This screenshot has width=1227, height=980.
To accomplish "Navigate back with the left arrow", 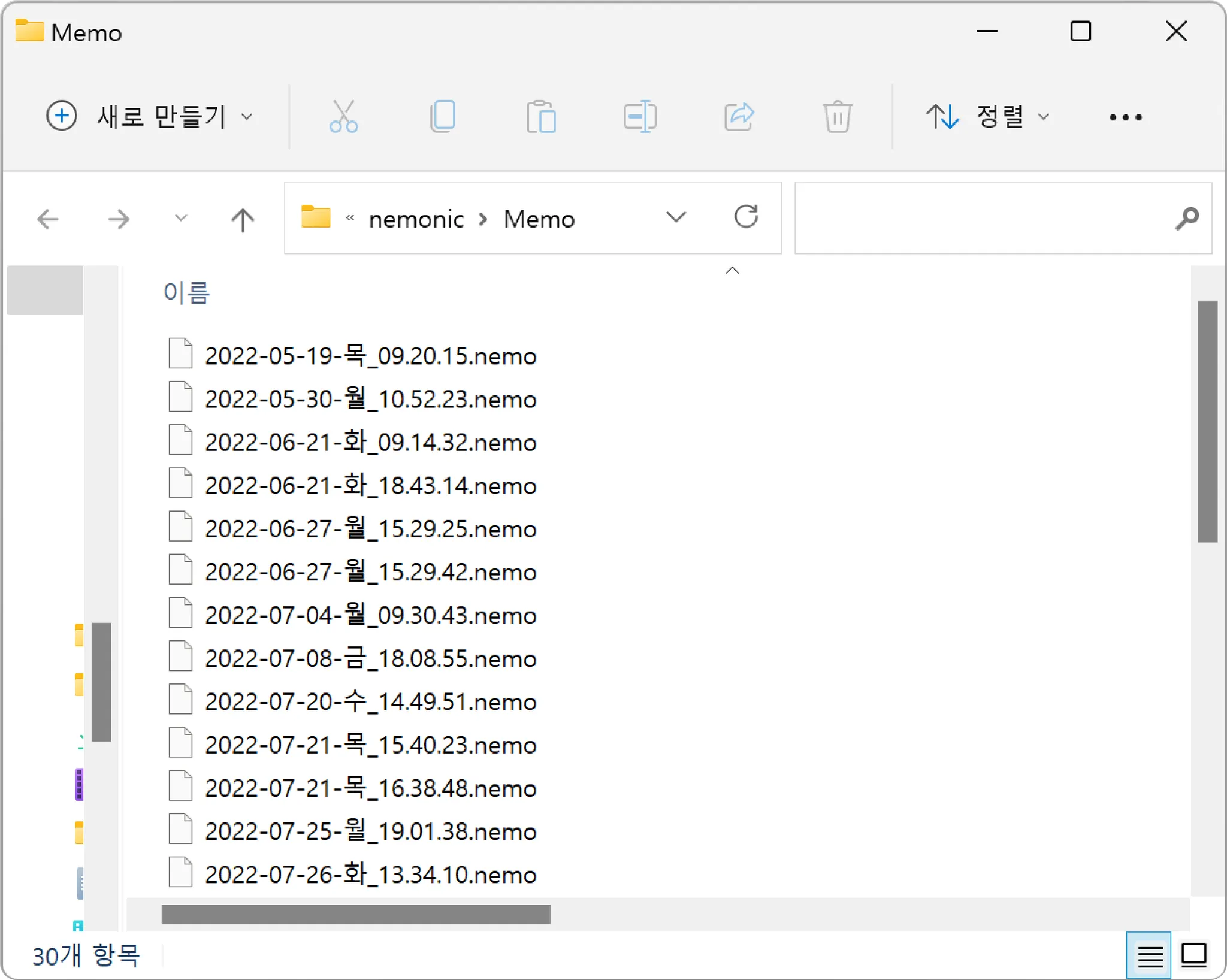I will pyautogui.click(x=48, y=219).
